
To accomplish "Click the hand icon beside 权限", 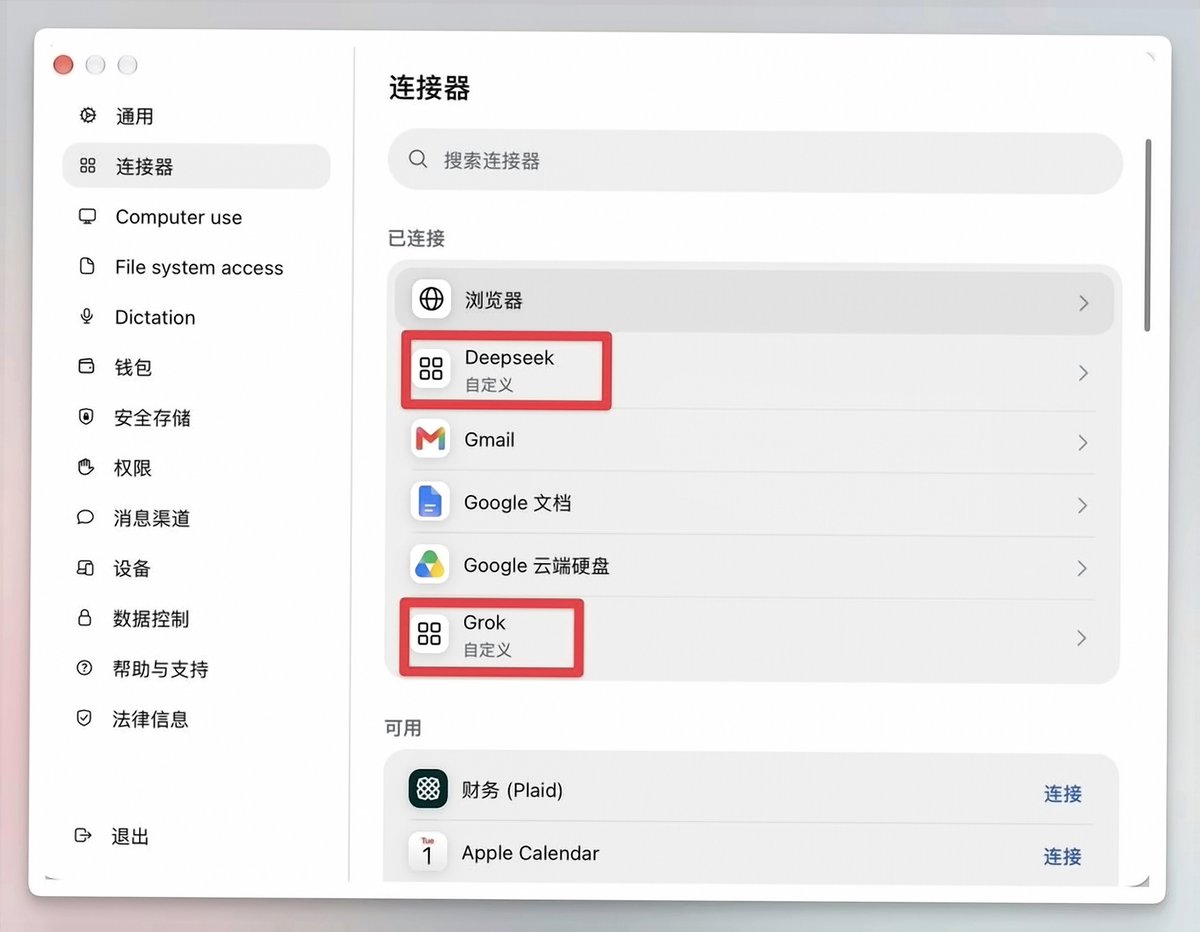I will [86, 467].
